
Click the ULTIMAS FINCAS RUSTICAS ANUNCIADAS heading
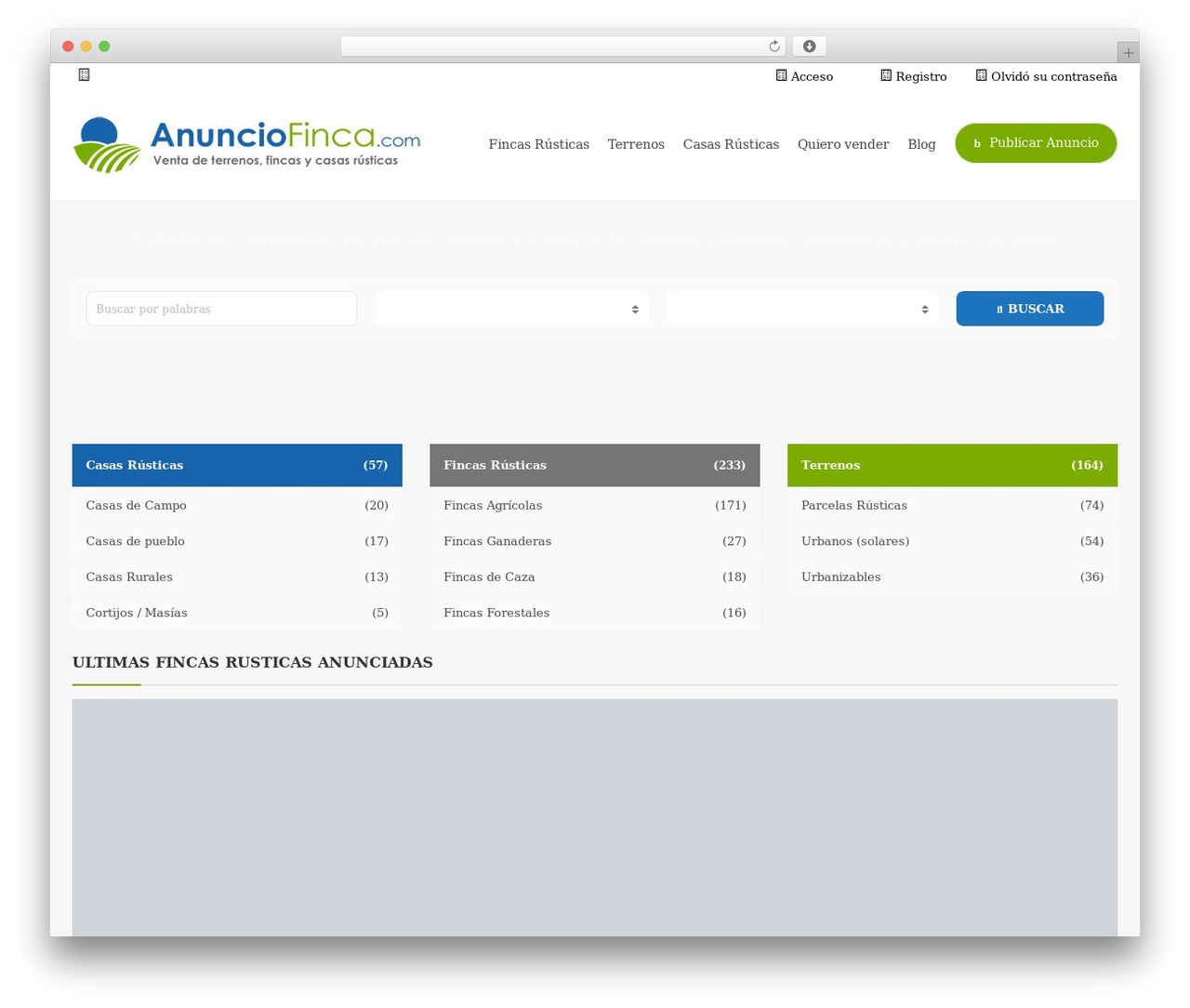tap(253, 662)
